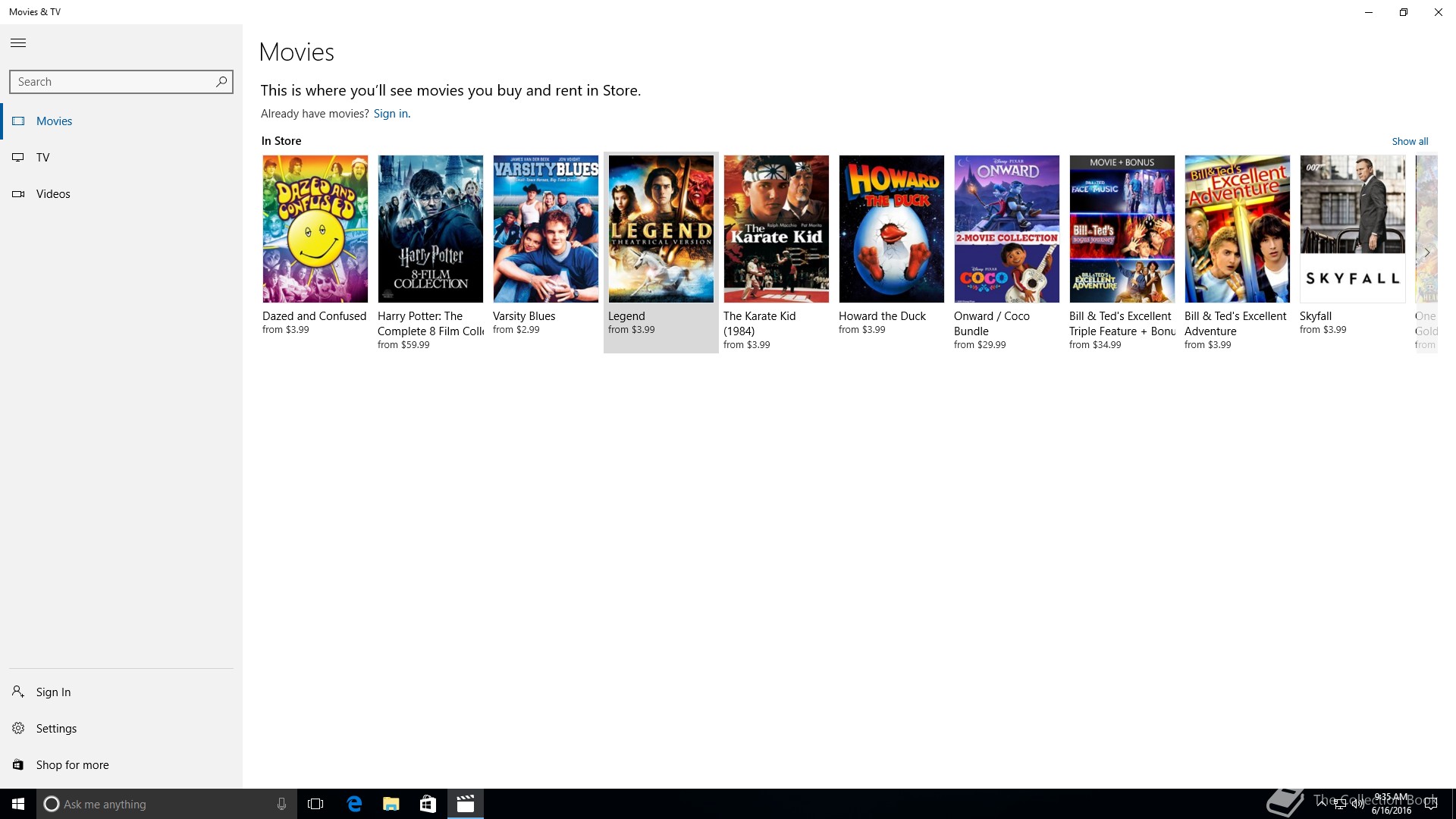Click the Varsity Blues title text
This screenshot has height=819, width=1456.
tap(524, 316)
